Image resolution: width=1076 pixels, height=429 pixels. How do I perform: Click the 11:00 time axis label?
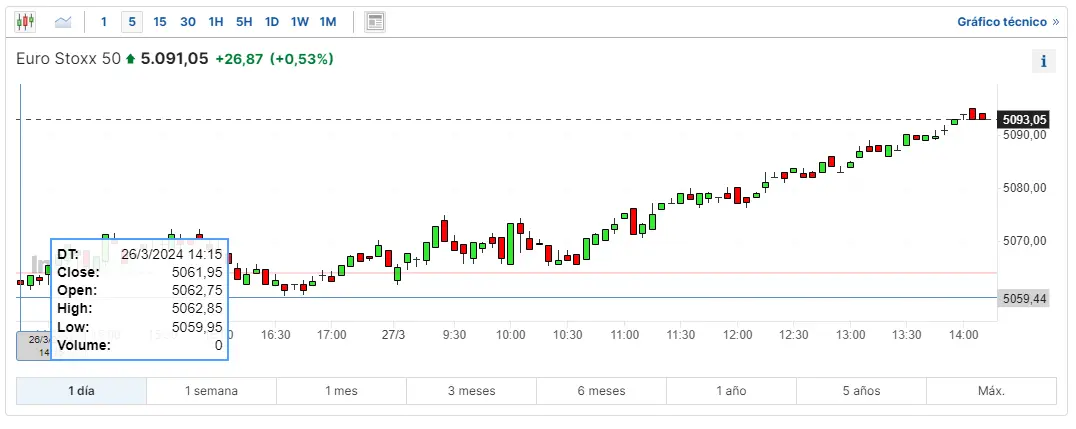point(624,334)
